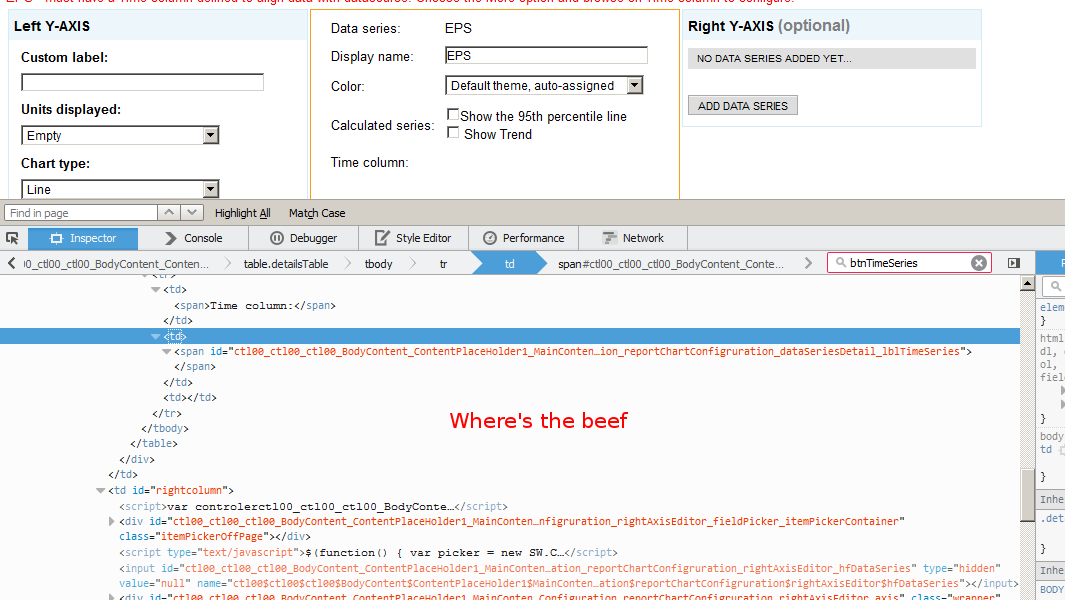Click the search magnifier in btnTimeSeries field
The width and height of the screenshot is (1065, 600).
841,262
